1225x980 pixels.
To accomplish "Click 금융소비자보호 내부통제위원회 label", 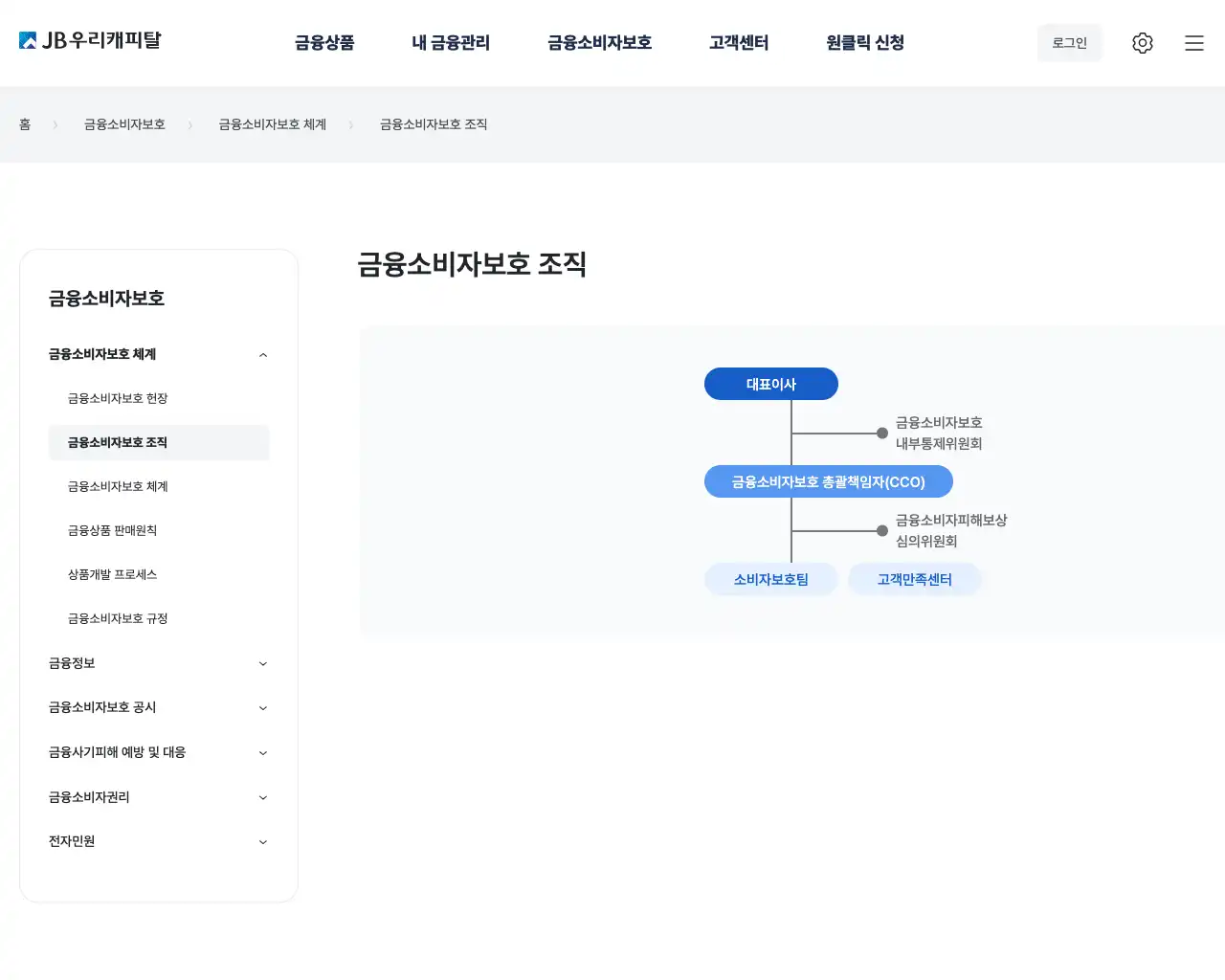I will pos(939,433).
